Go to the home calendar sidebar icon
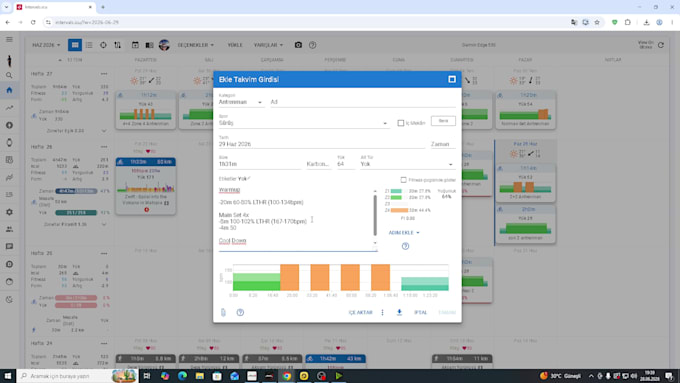Viewport: 680px width, 383px height. pos(9,90)
